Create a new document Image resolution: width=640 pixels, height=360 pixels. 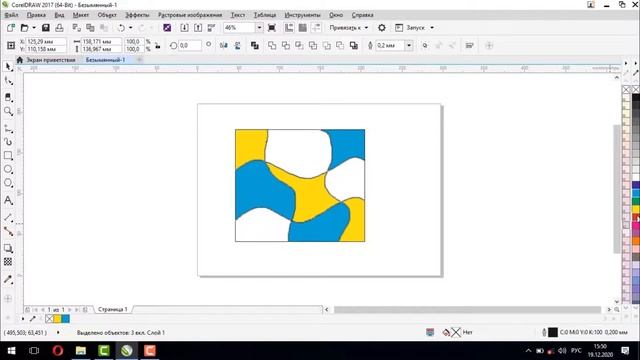tap(11, 28)
